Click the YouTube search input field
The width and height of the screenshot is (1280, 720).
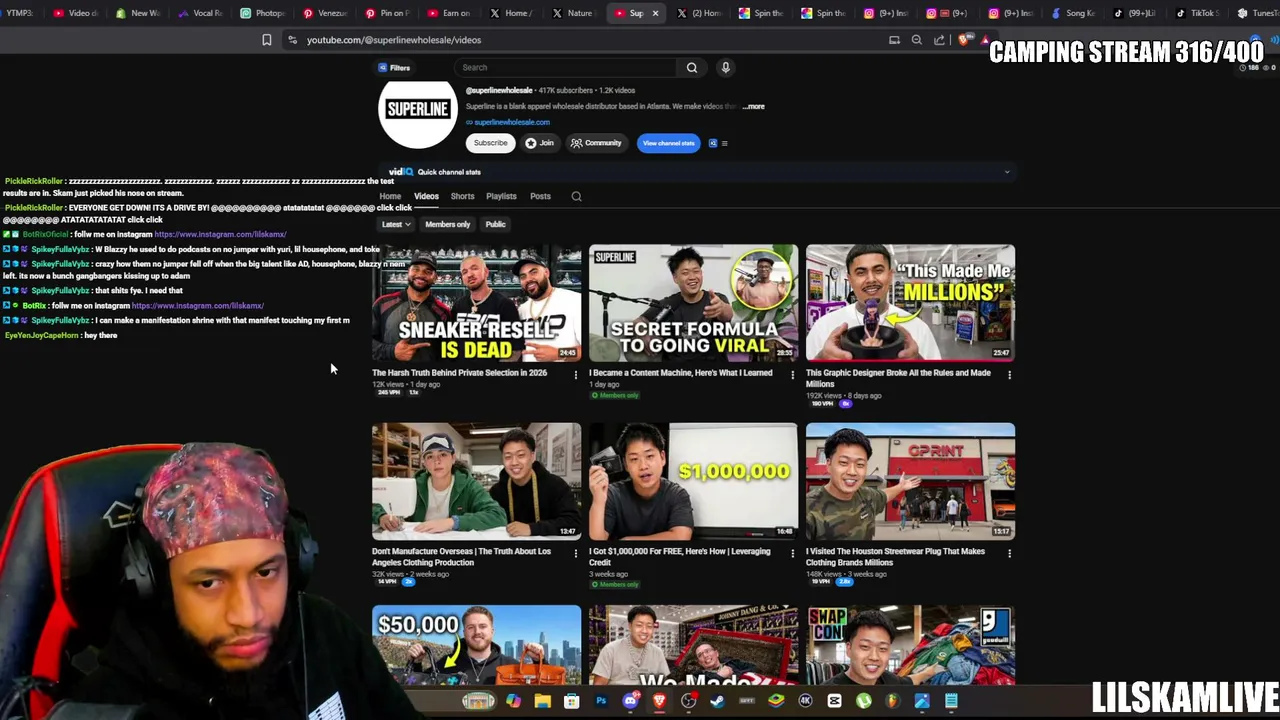point(565,68)
